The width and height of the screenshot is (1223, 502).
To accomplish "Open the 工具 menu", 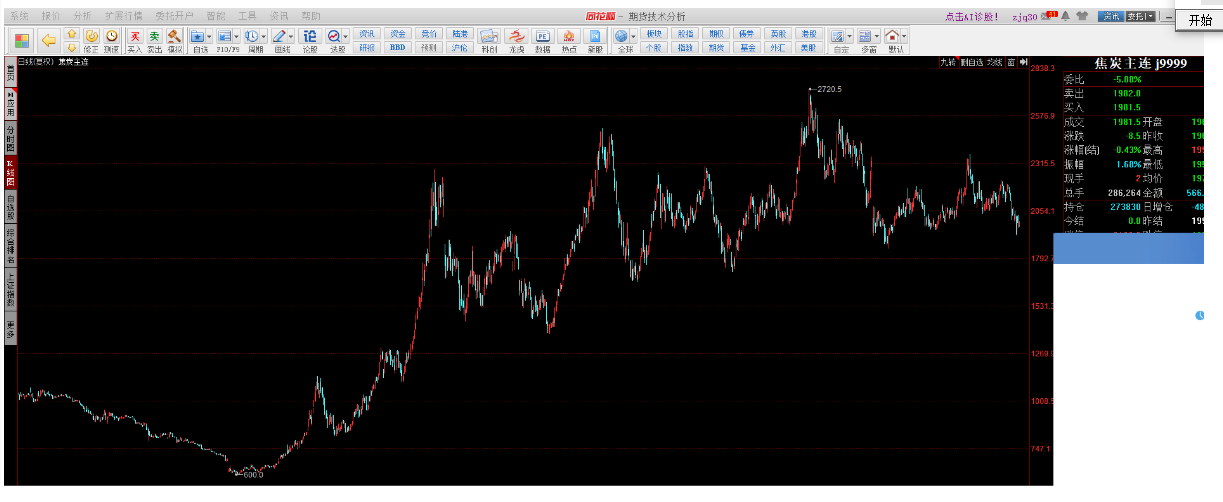I will coord(247,16).
